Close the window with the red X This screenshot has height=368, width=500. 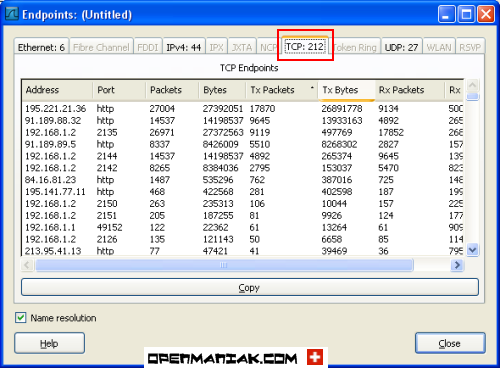[x=486, y=14]
